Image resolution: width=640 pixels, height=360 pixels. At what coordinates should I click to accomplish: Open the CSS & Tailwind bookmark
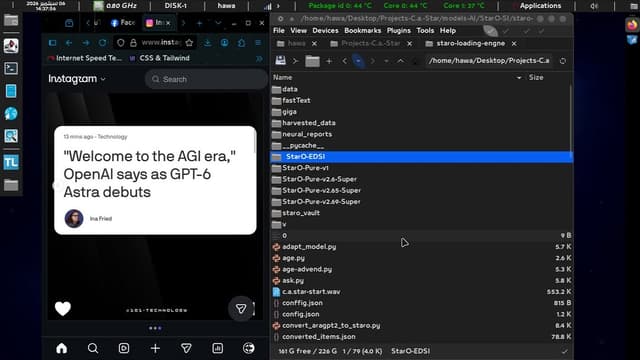[x=164, y=58]
